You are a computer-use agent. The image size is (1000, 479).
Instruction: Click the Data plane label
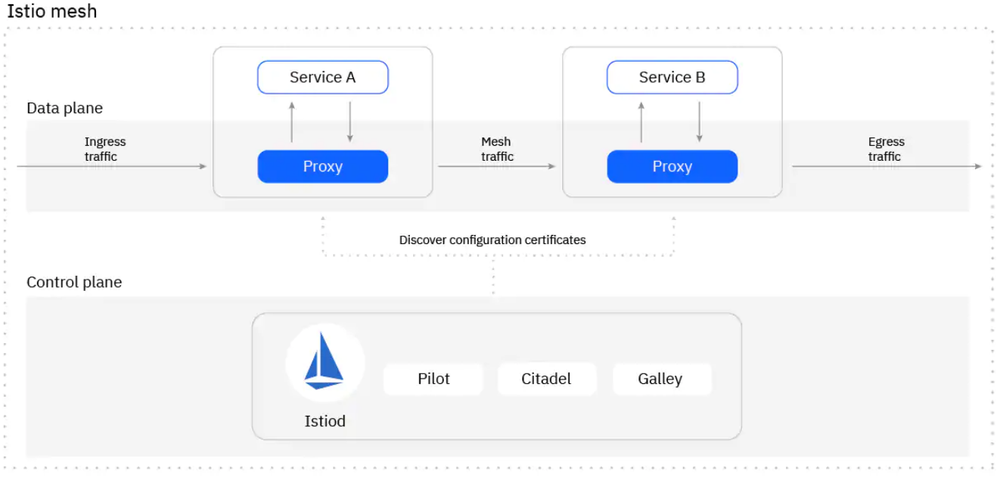tap(64, 108)
